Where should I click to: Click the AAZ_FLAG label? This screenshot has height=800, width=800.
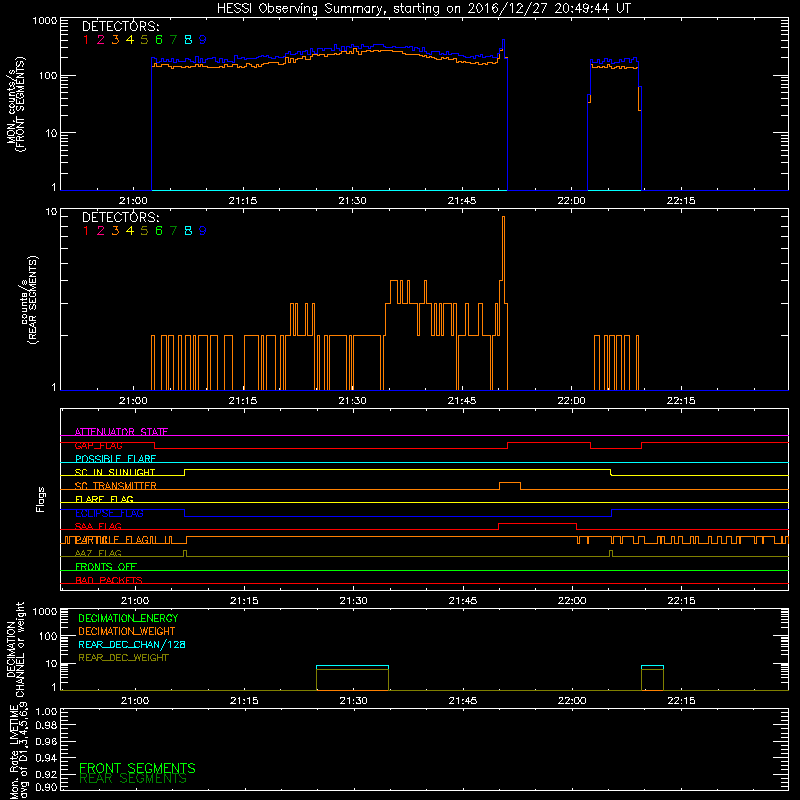[98, 553]
